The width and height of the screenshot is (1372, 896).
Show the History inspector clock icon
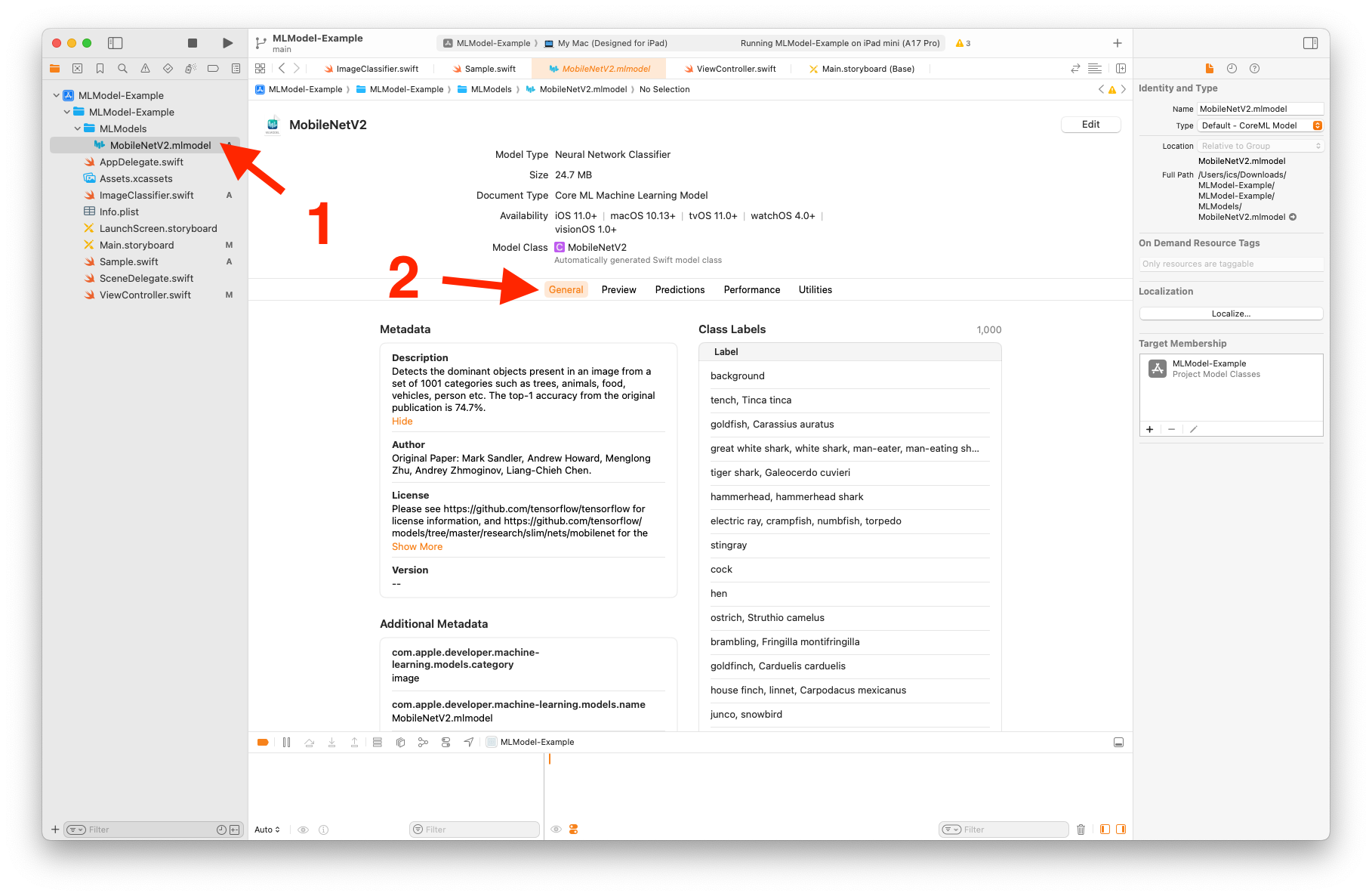(x=1232, y=69)
